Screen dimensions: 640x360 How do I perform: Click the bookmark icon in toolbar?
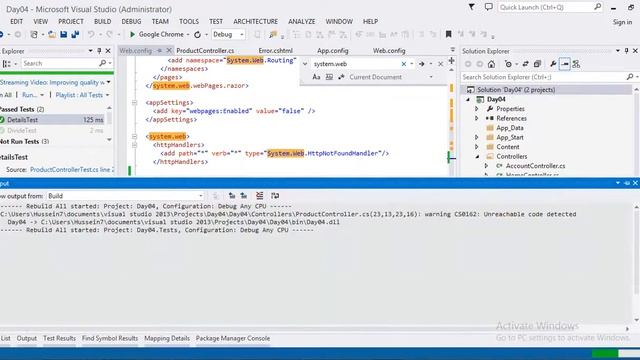(448, 35)
